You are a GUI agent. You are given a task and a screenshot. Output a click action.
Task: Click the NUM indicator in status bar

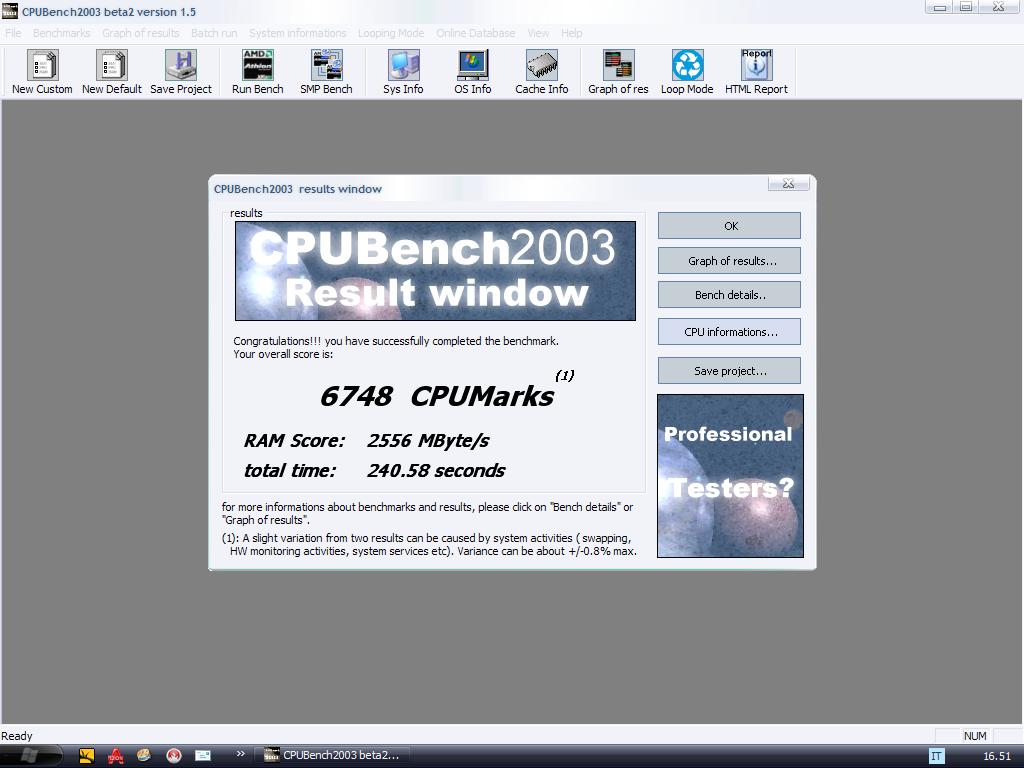pyautogui.click(x=975, y=736)
